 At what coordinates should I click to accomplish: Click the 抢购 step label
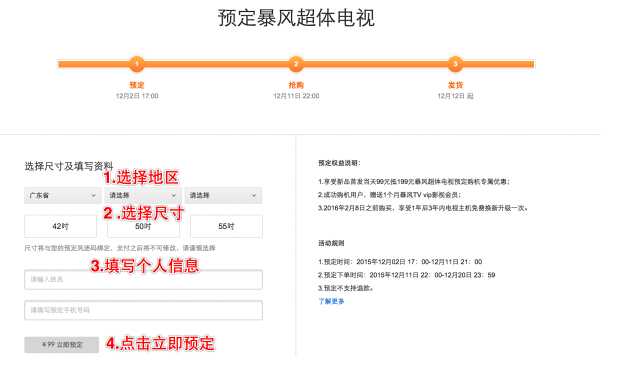[296, 85]
